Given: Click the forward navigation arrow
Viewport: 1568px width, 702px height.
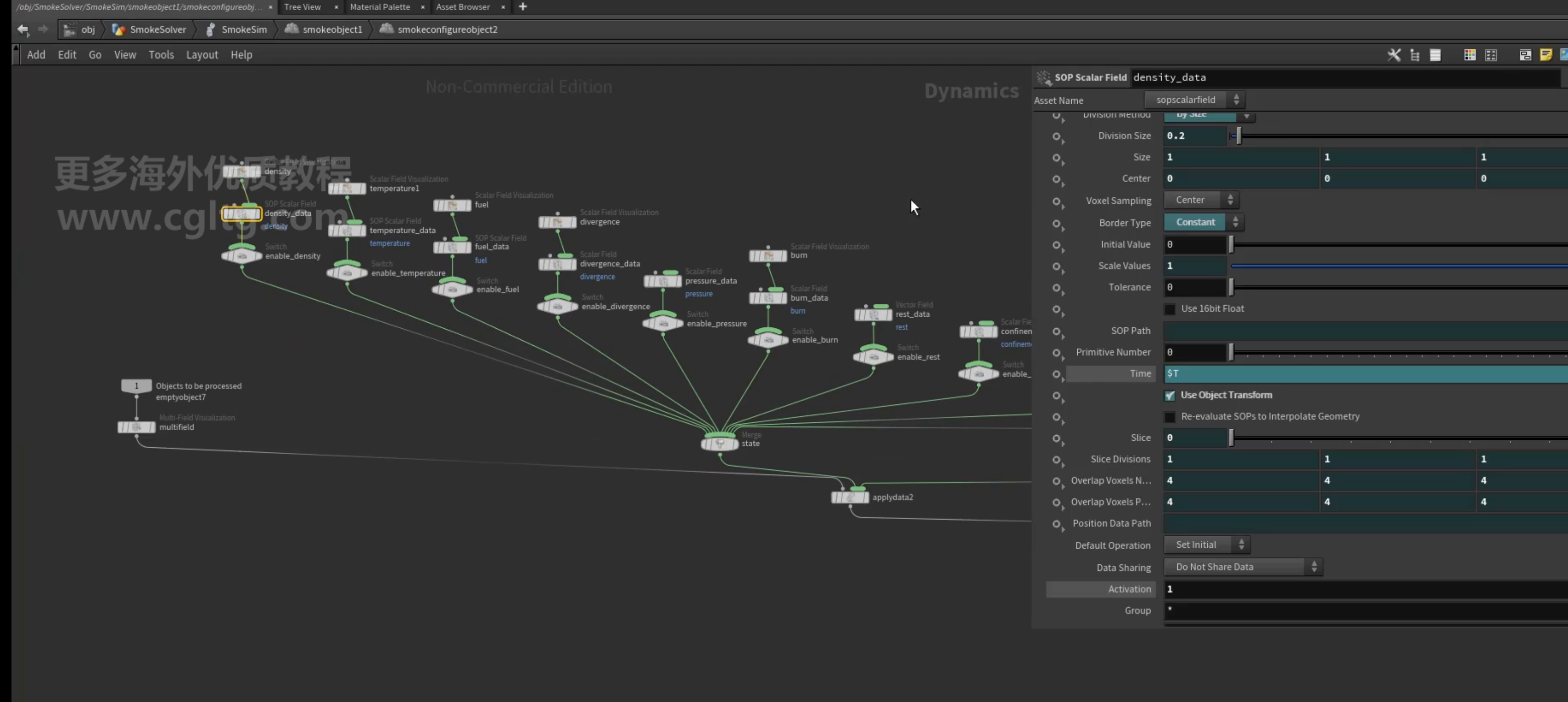Looking at the screenshot, I should [x=43, y=28].
